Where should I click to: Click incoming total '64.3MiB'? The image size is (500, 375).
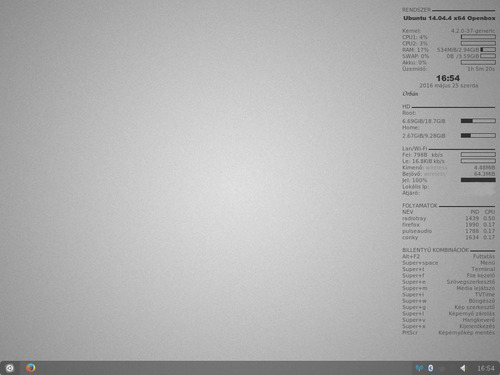click(x=484, y=174)
